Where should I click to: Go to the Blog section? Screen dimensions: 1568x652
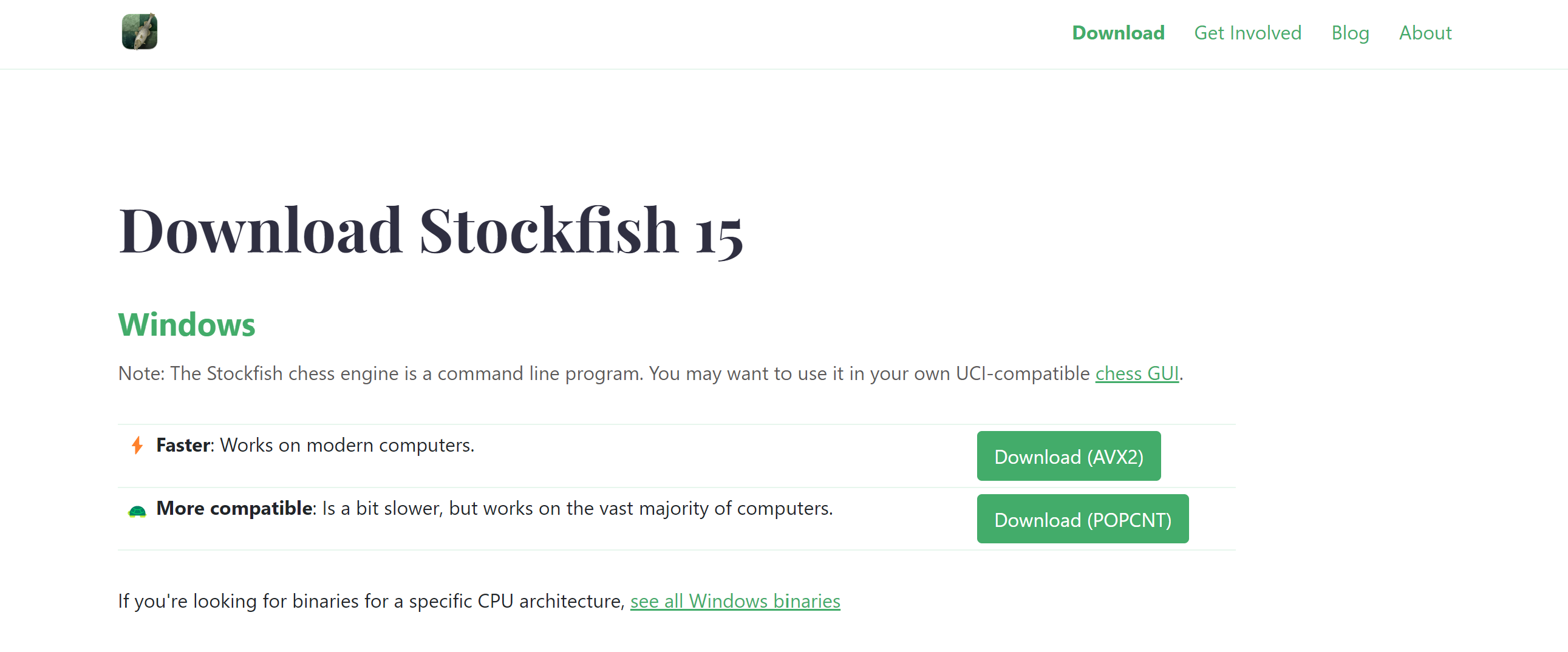point(1350,33)
